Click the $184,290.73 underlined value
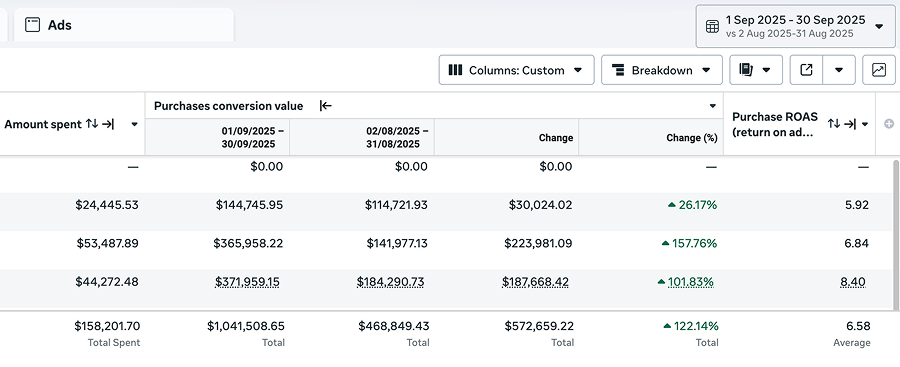The image size is (900, 367). (390, 282)
